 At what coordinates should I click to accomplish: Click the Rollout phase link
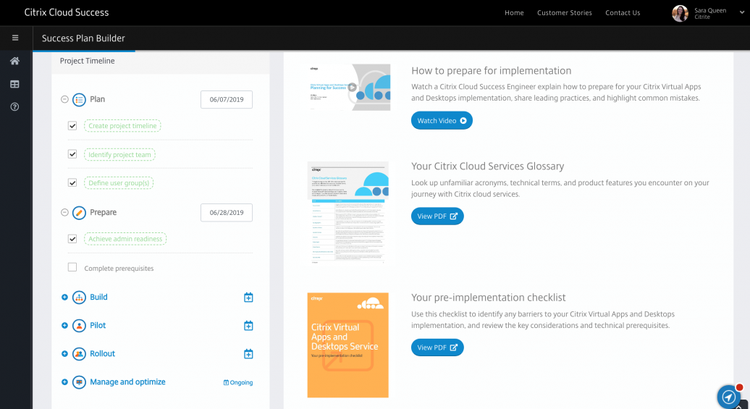click(x=102, y=354)
